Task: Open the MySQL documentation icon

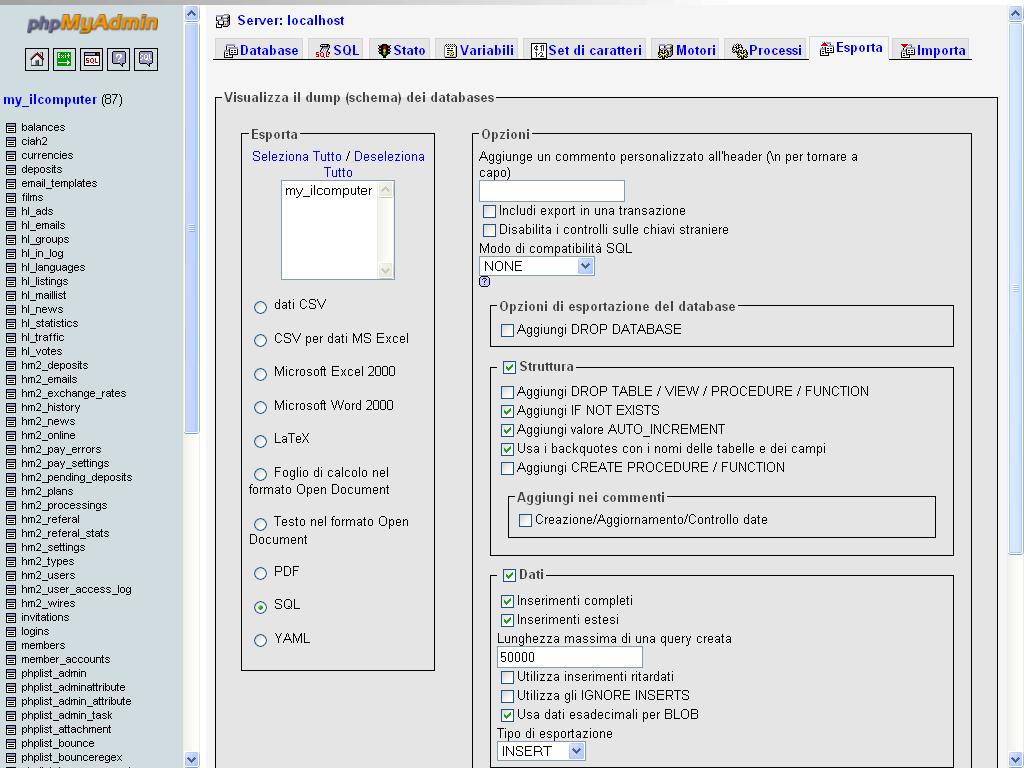Action: click(146, 59)
